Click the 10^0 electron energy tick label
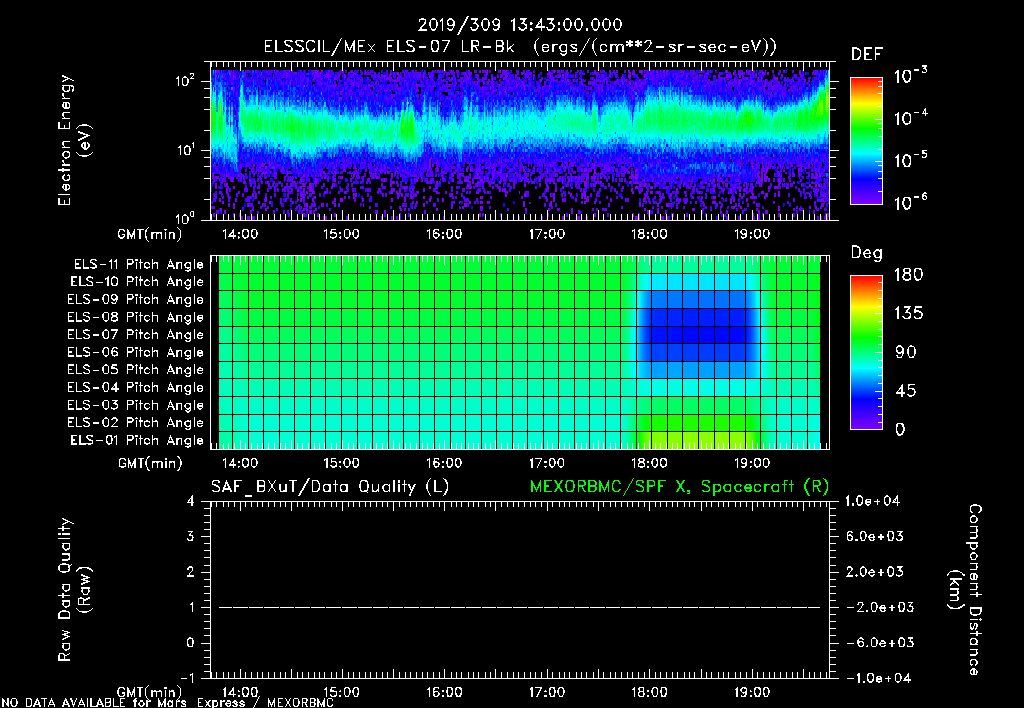 (185, 217)
